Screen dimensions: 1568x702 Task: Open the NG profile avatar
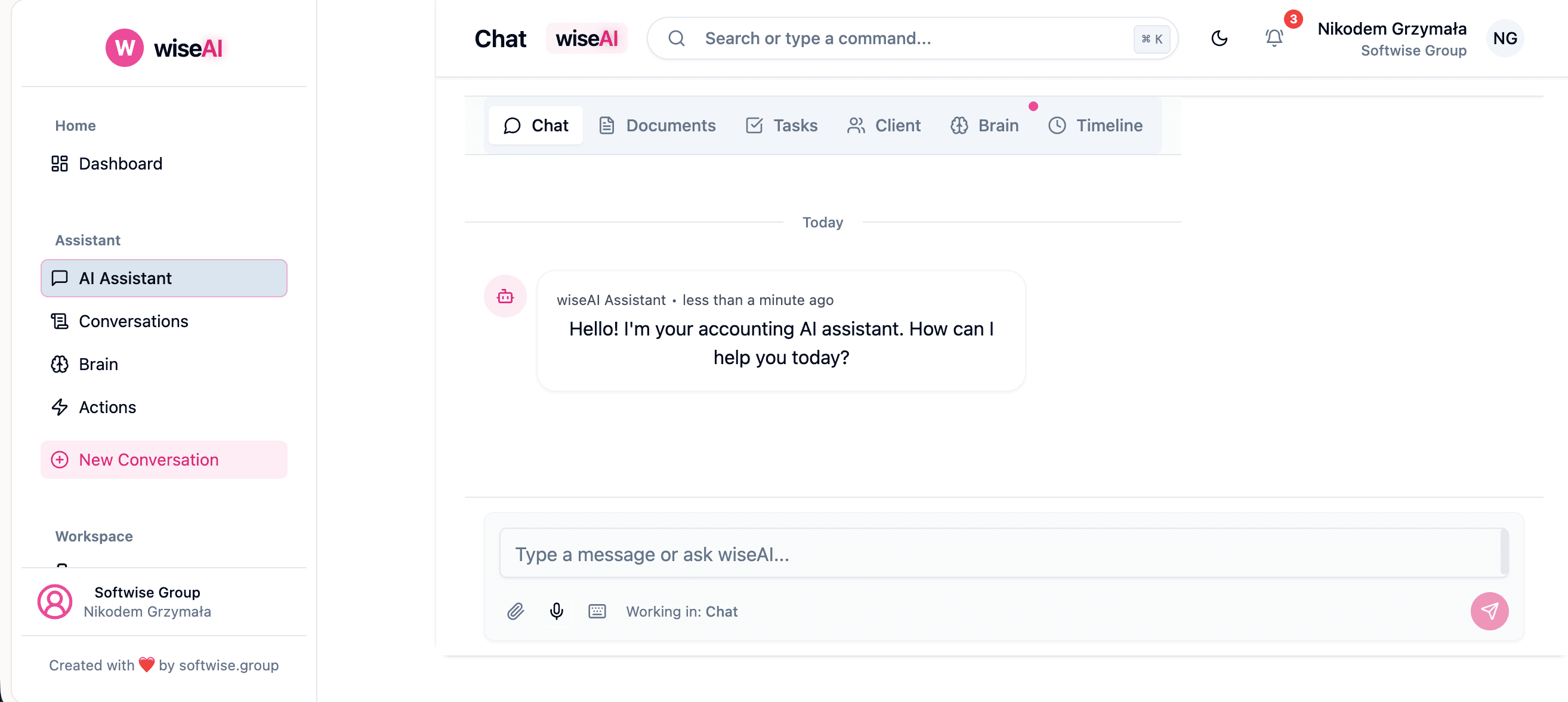(1505, 38)
